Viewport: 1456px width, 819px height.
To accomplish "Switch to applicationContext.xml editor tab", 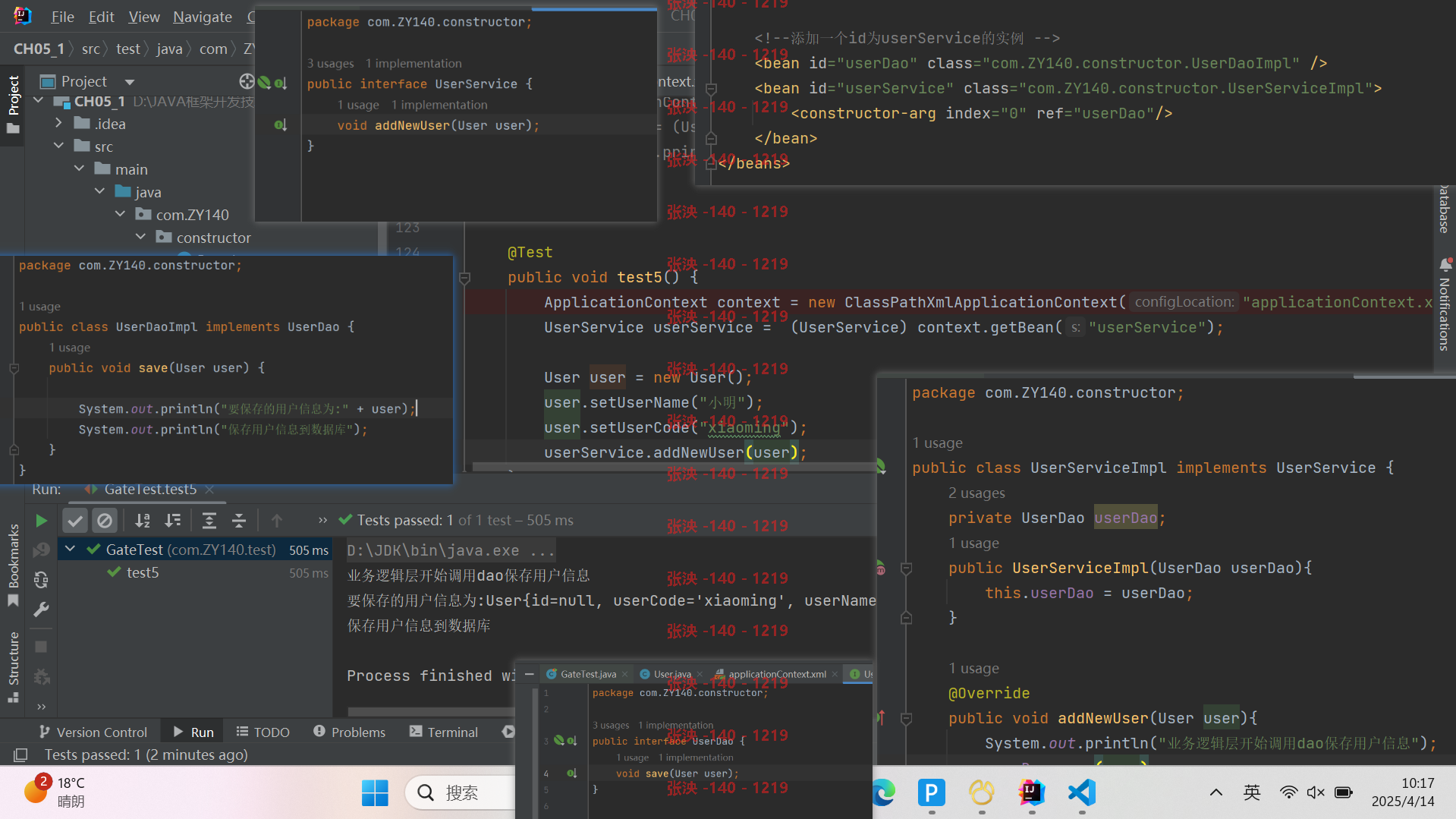I will coord(777,674).
